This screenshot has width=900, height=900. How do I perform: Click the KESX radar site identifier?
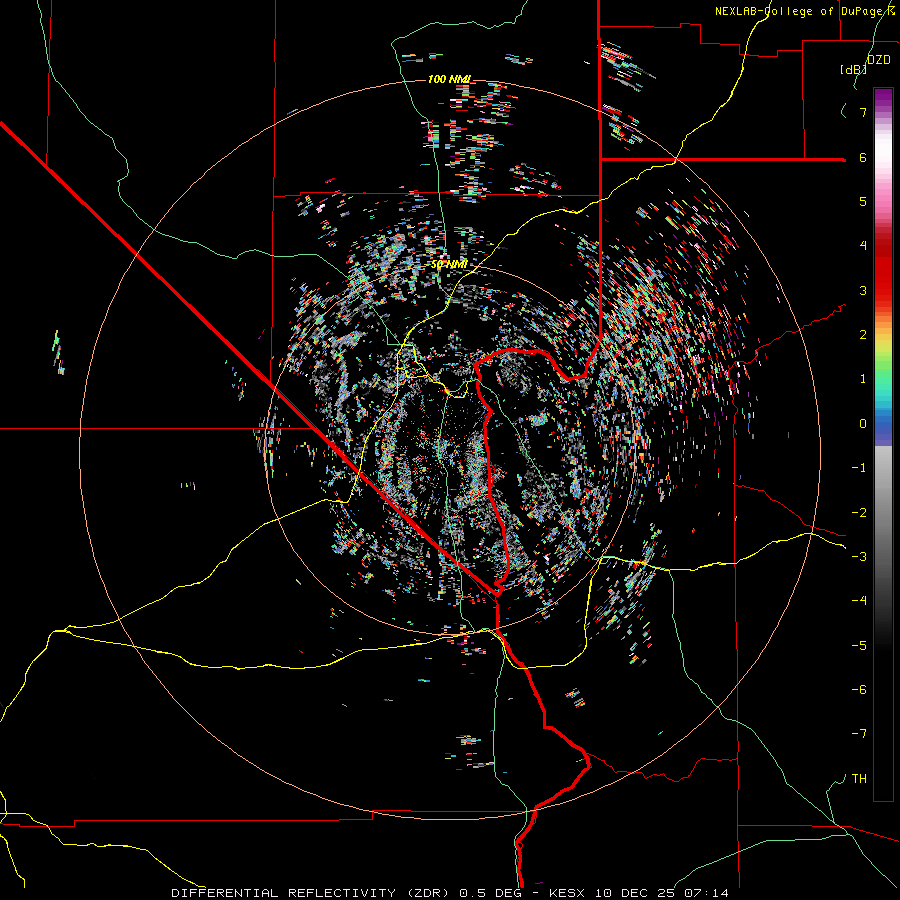coord(568,893)
